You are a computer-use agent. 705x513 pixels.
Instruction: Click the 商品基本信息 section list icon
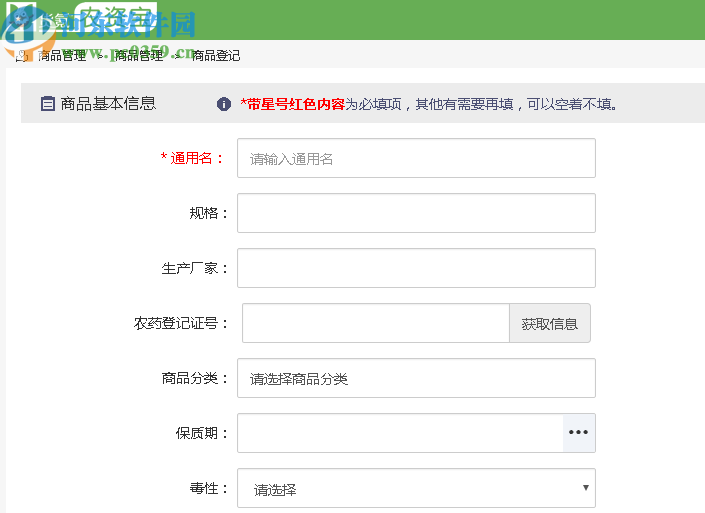pyautogui.click(x=48, y=104)
